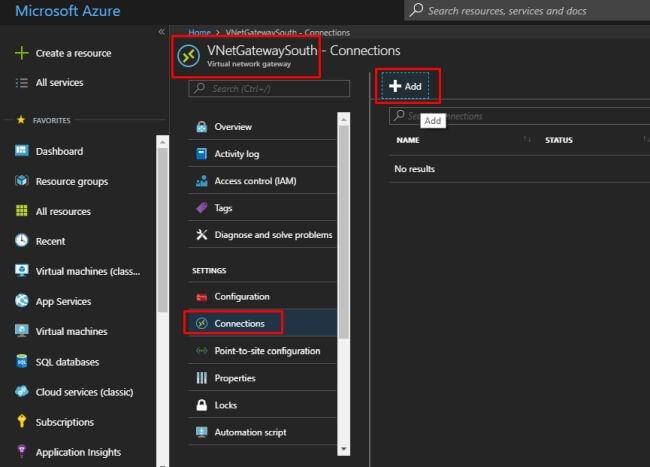Focus the resource menu Search (Ctrl+/) box
Viewport: 650px width, 467px height.
[269, 89]
